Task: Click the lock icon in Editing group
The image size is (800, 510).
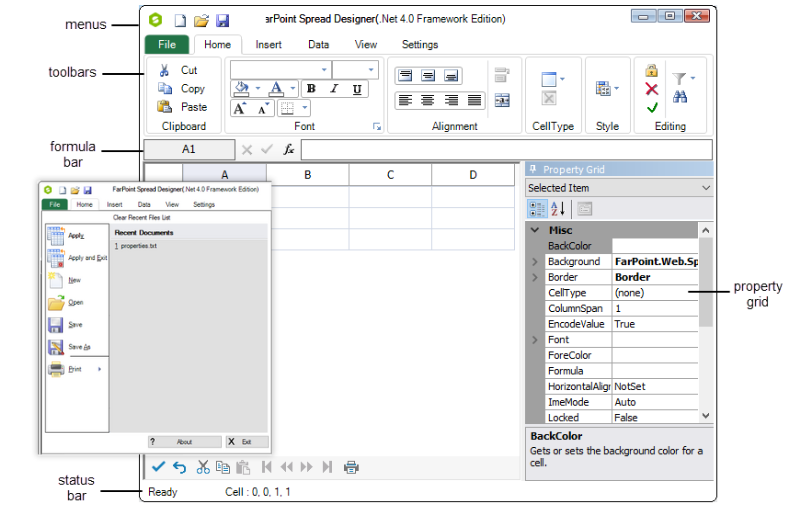Action: (x=652, y=71)
